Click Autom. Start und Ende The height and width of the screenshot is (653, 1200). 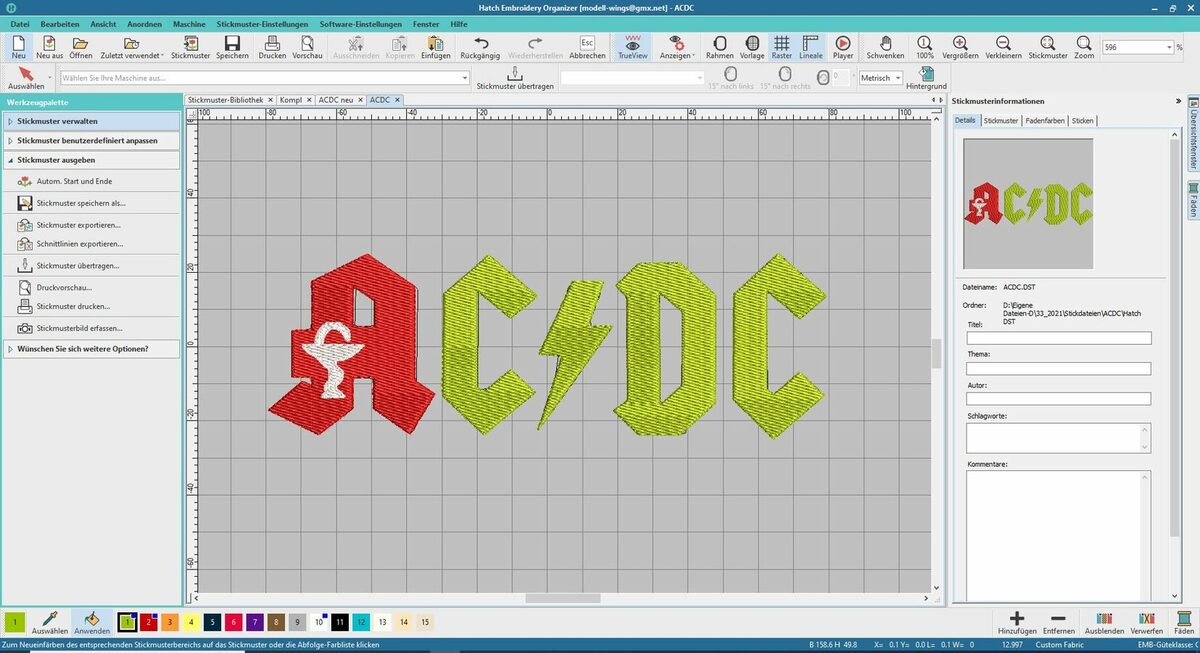tap(73, 181)
